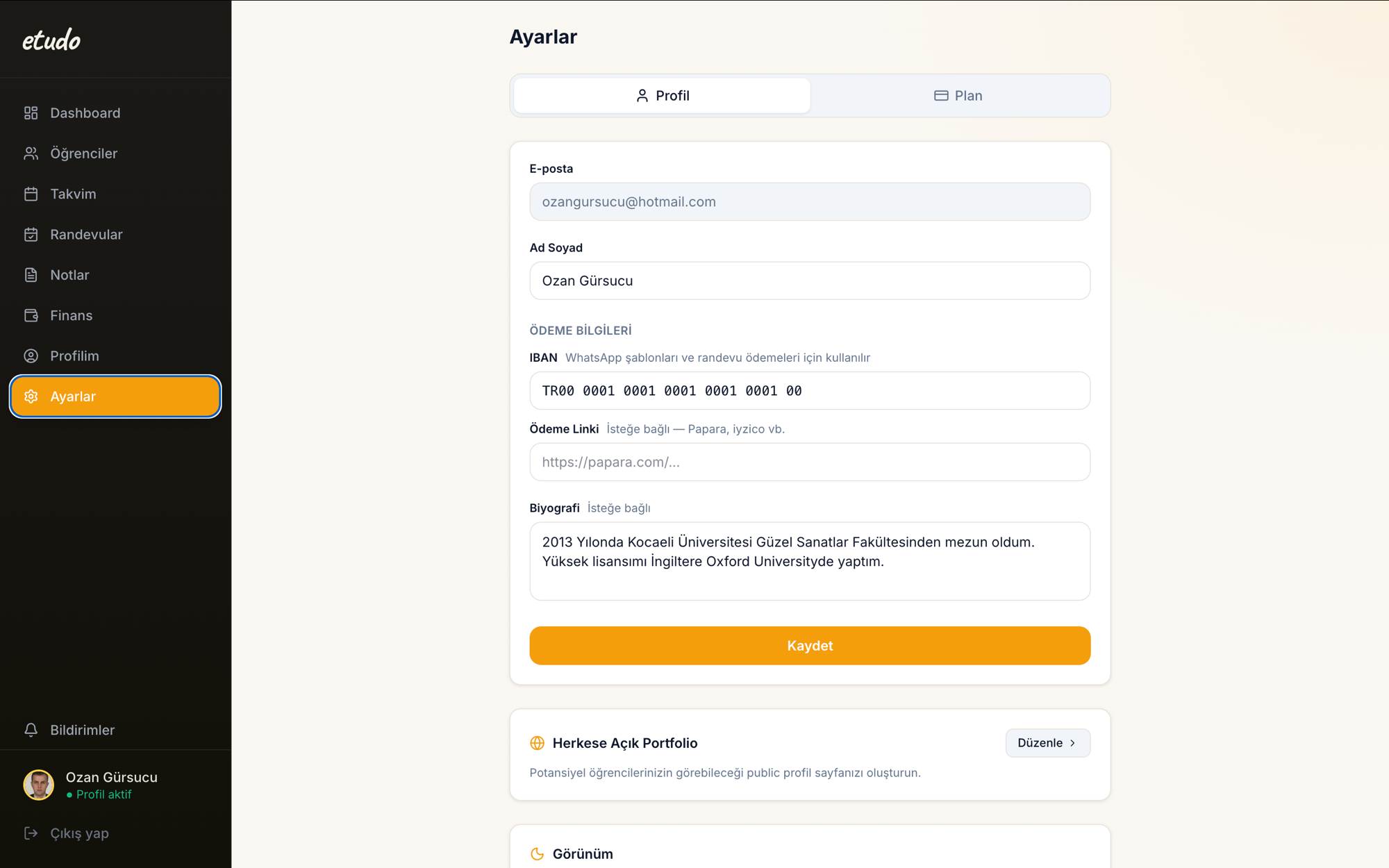This screenshot has height=868, width=1389.
Task: Click the Profilim user-circle icon
Action: coord(31,356)
